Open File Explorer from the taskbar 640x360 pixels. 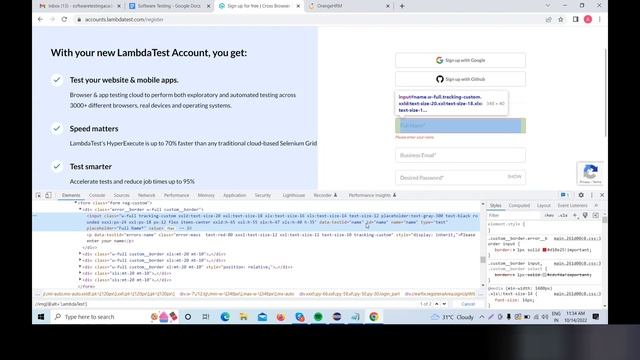[244, 317]
